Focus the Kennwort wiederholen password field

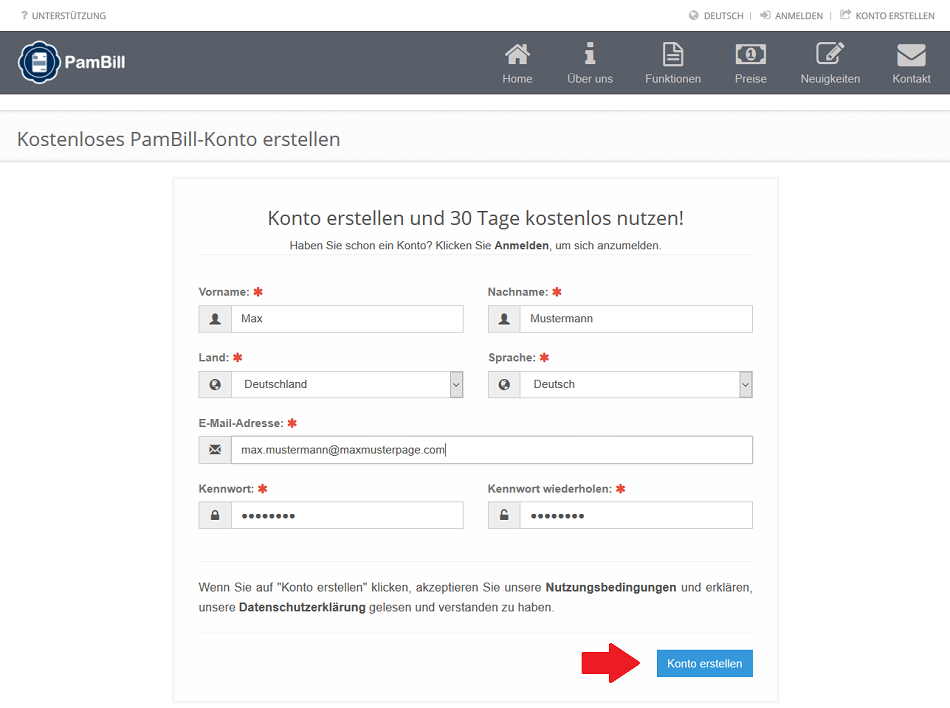pyautogui.click(x=635, y=515)
